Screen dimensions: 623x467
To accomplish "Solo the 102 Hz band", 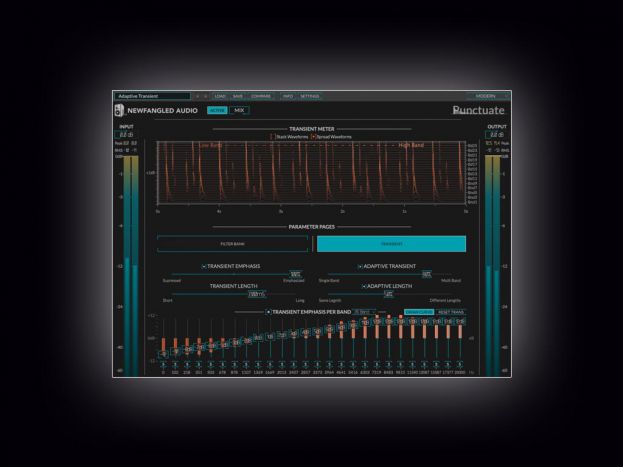I will 175,364.
